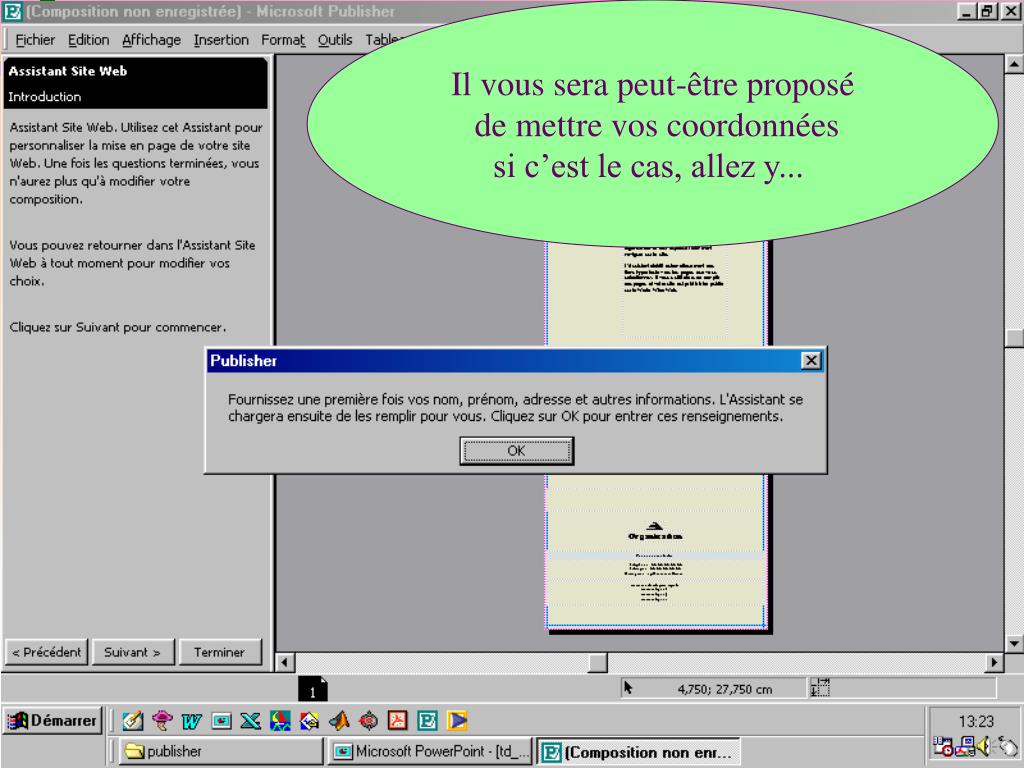The width and height of the screenshot is (1024, 768).
Task: Launch MATLAB from quick launch bar
Action: pos(339,720)
